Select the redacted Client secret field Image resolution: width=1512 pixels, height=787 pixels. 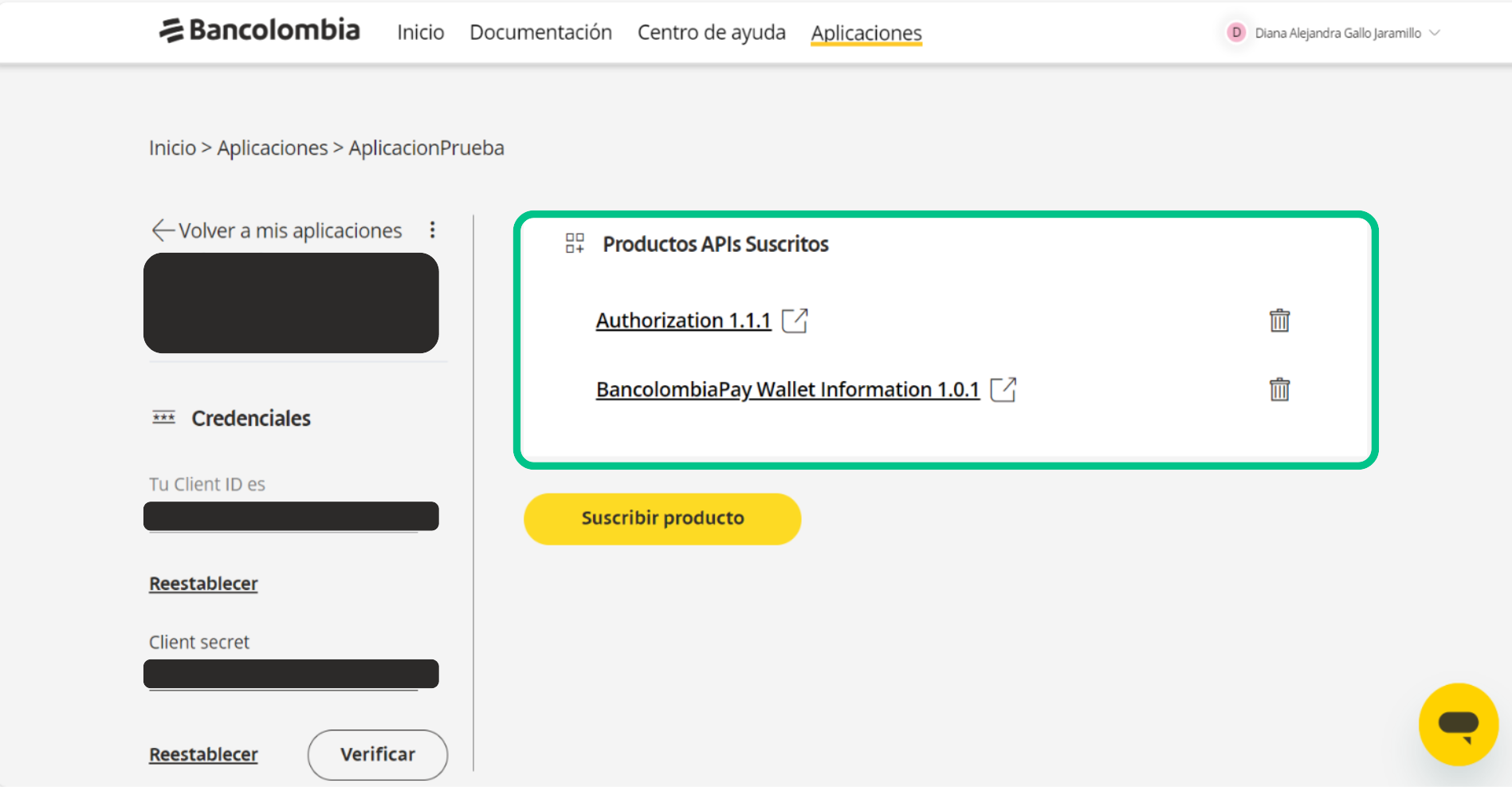[x=291, y=674]
